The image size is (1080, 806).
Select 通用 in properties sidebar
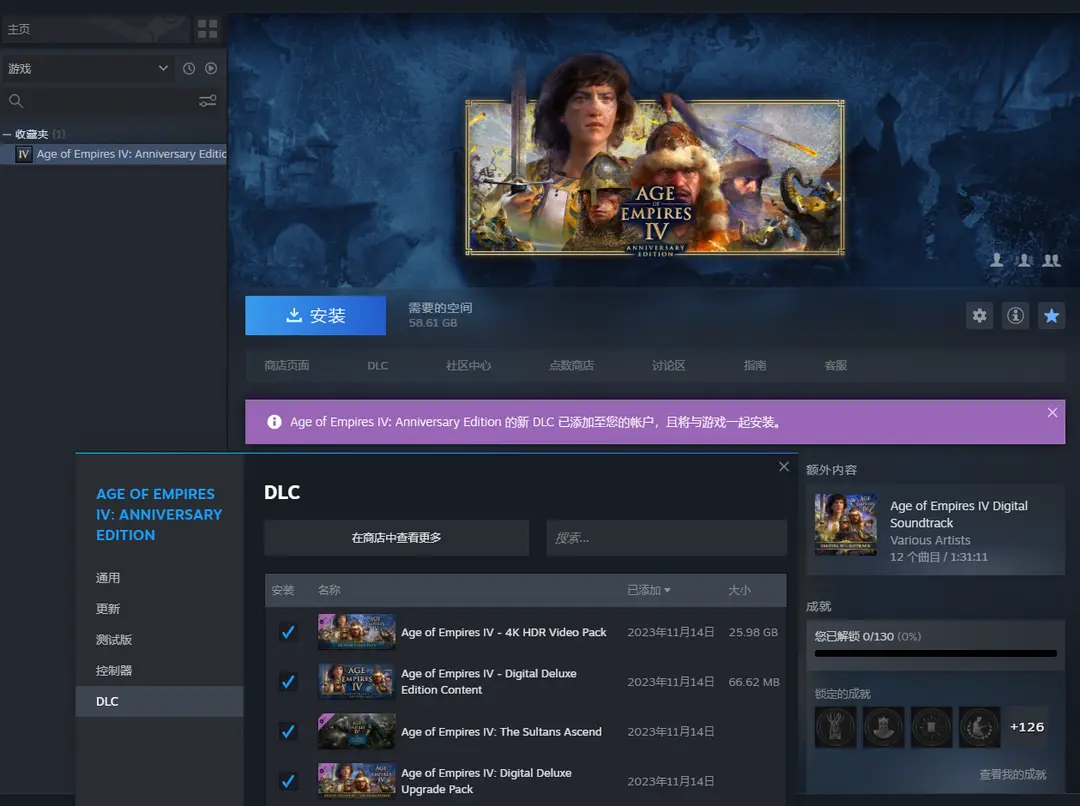(x=159, y=578)
